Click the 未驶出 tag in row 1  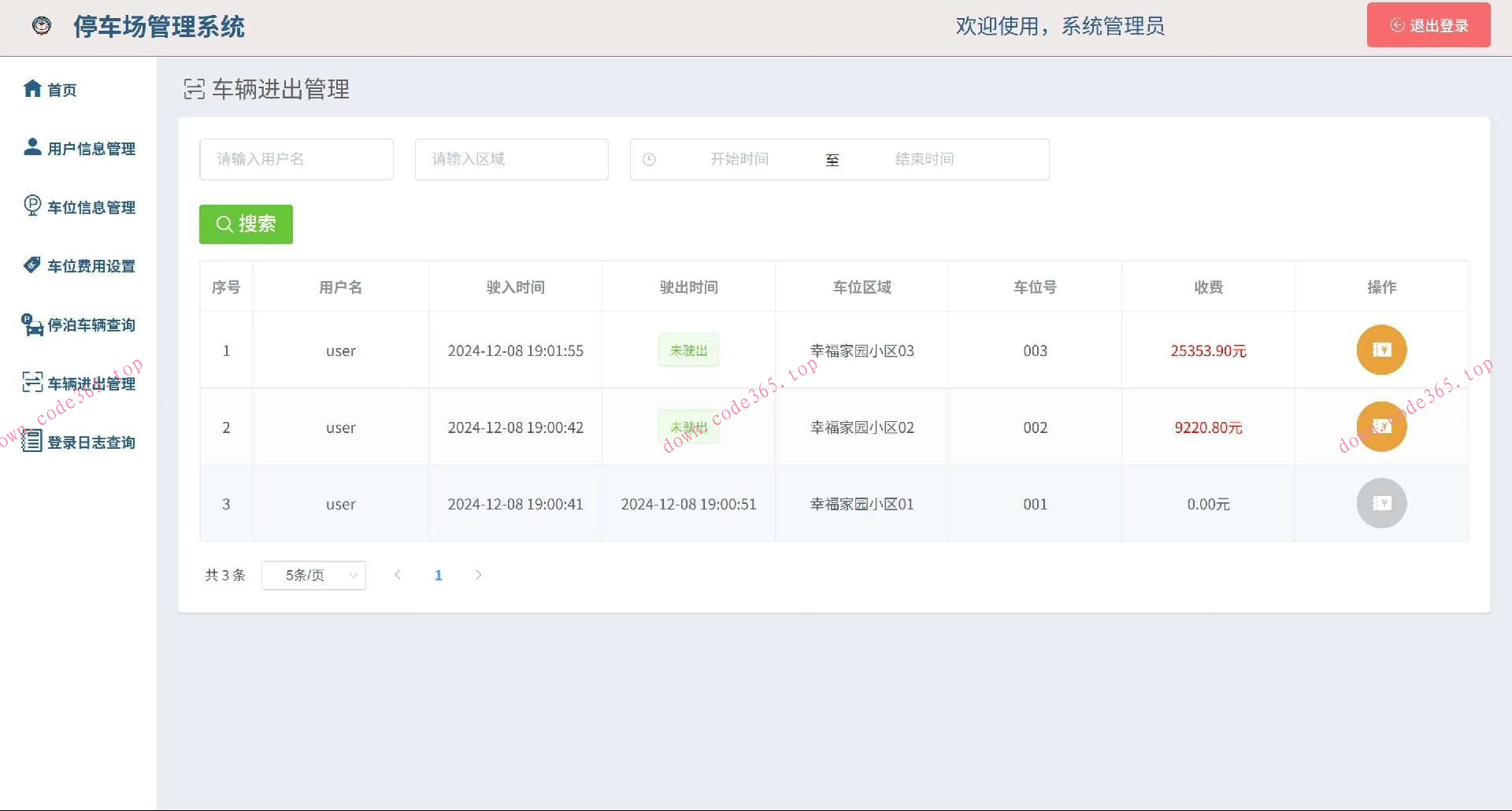tap(689, 350)
